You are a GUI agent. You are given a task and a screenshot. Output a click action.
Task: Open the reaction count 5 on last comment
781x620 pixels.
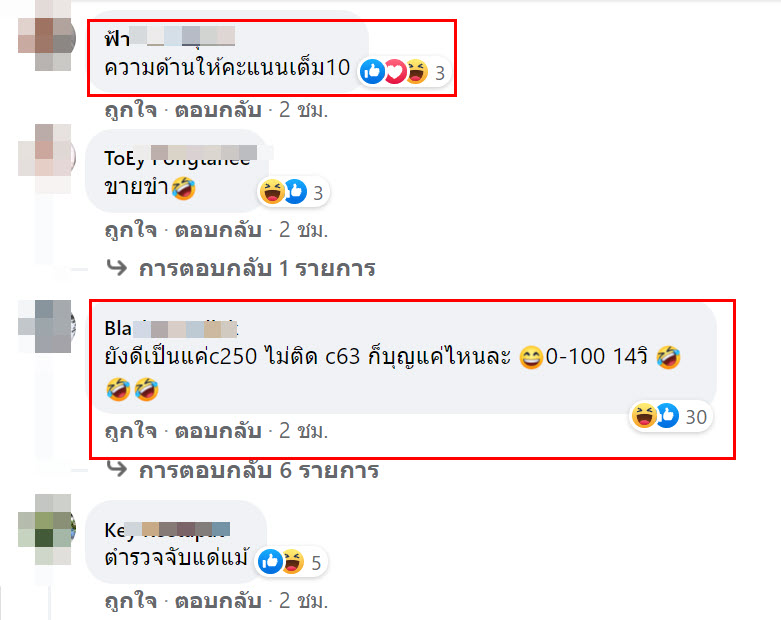pos(316,563)
